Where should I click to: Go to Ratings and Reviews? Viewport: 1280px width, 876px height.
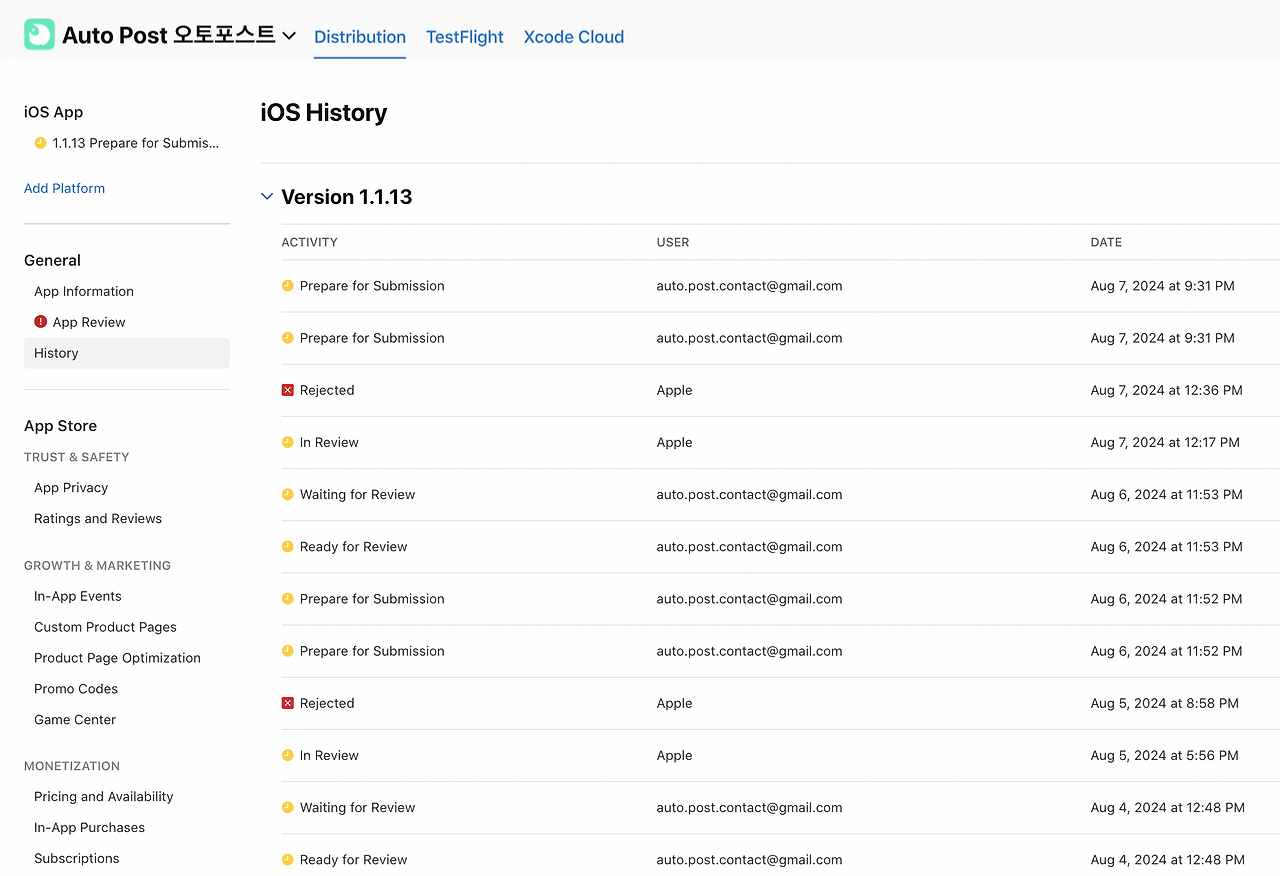[x=98, y=518]
